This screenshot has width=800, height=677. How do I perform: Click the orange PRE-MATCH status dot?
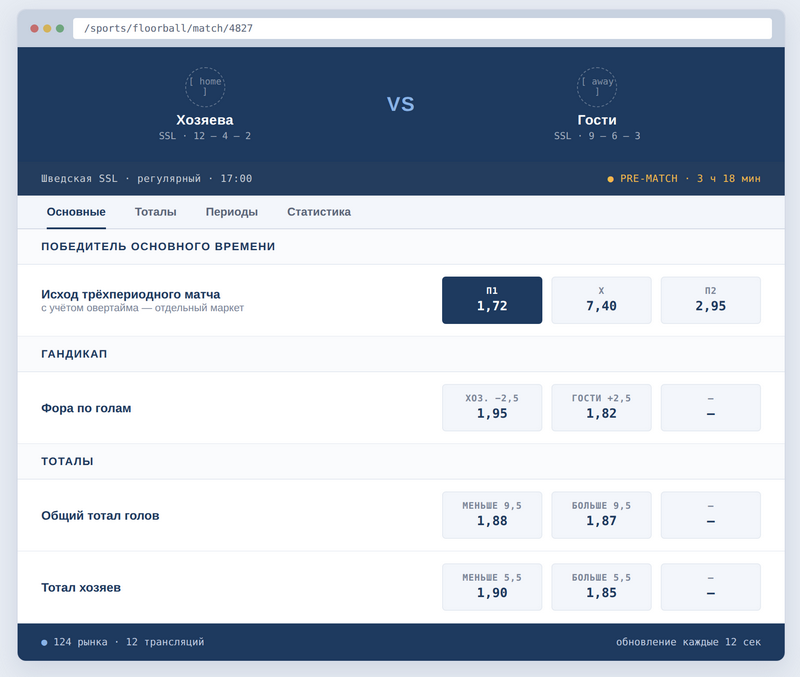pos(610,179)
